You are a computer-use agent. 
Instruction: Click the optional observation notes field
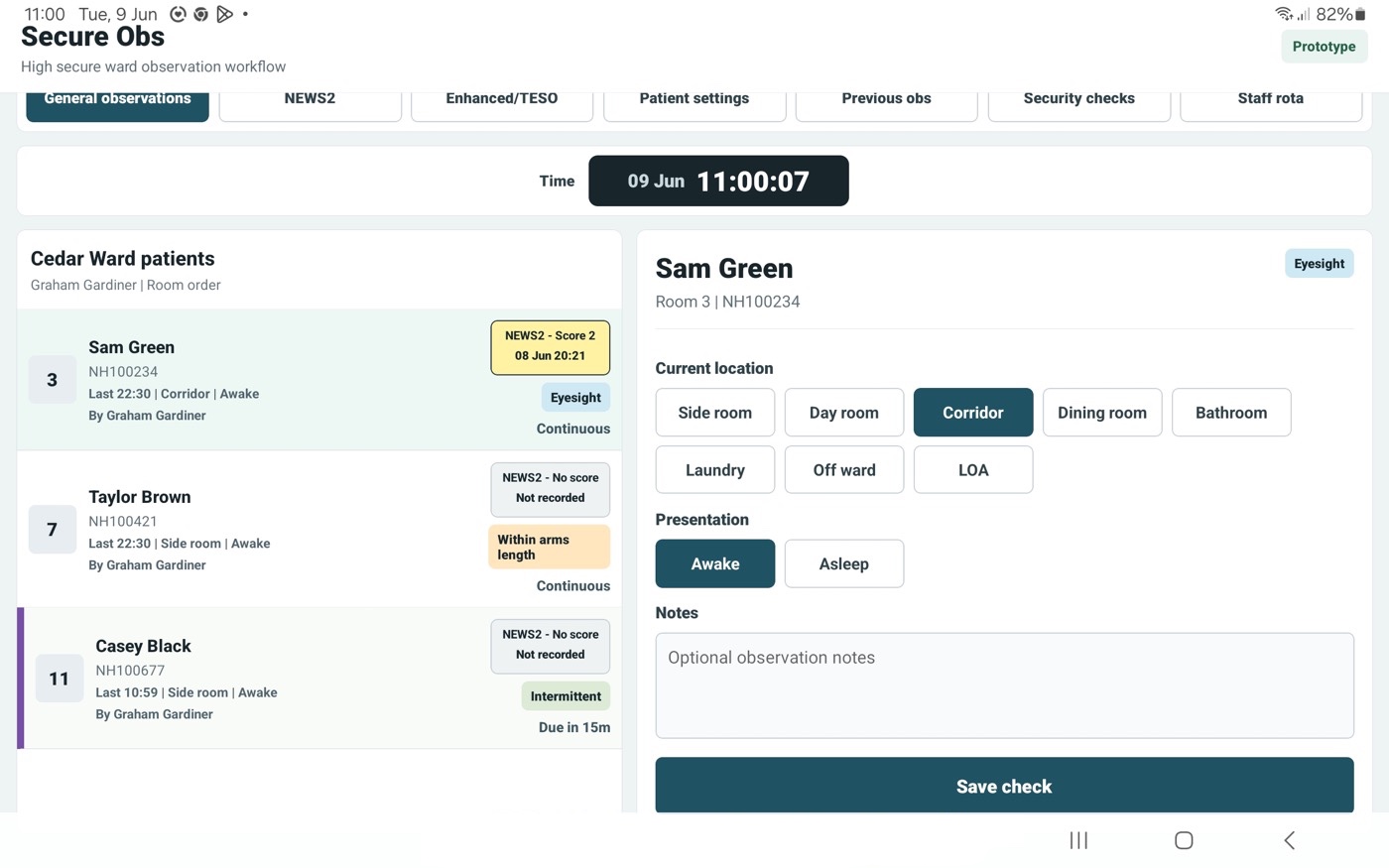[x=1004, y=685]
